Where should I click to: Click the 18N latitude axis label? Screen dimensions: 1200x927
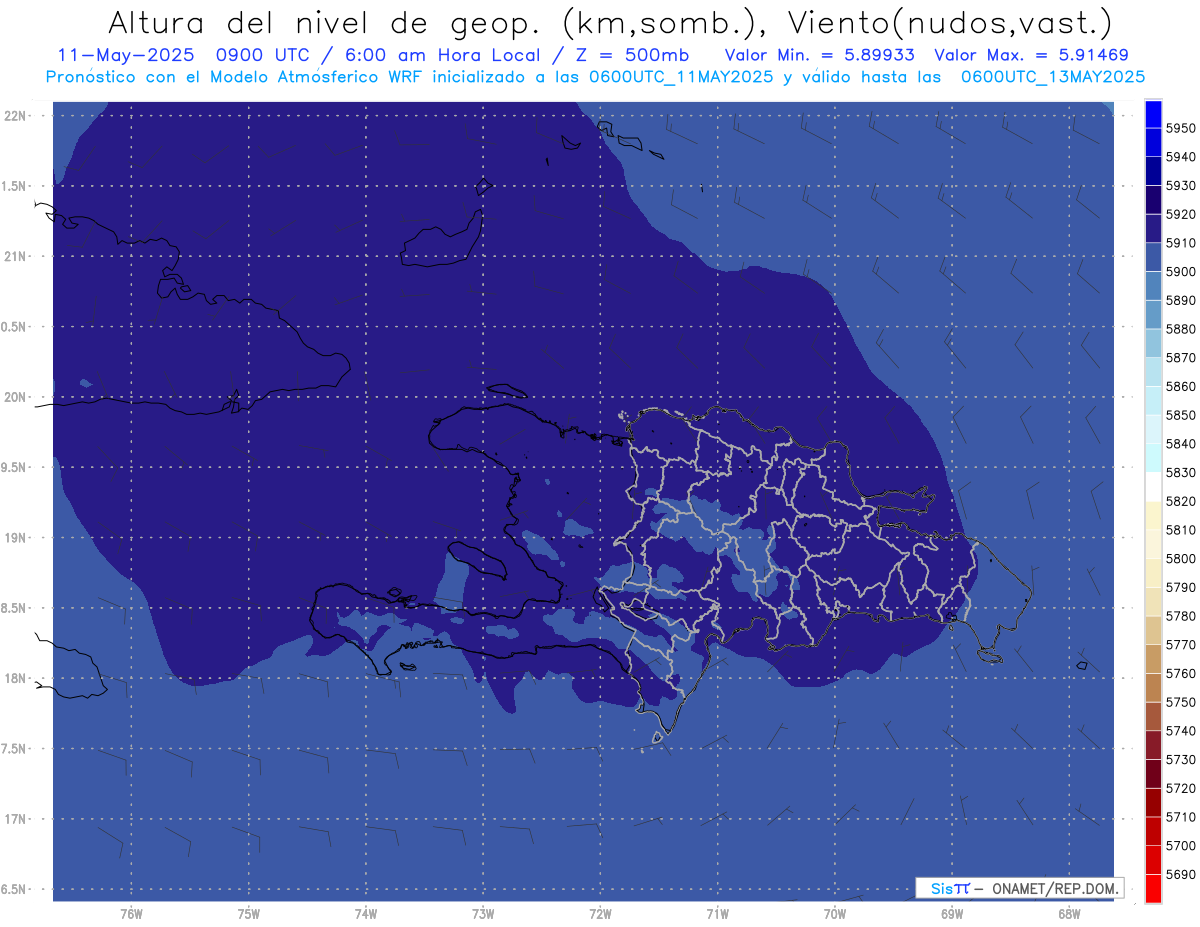16,678
